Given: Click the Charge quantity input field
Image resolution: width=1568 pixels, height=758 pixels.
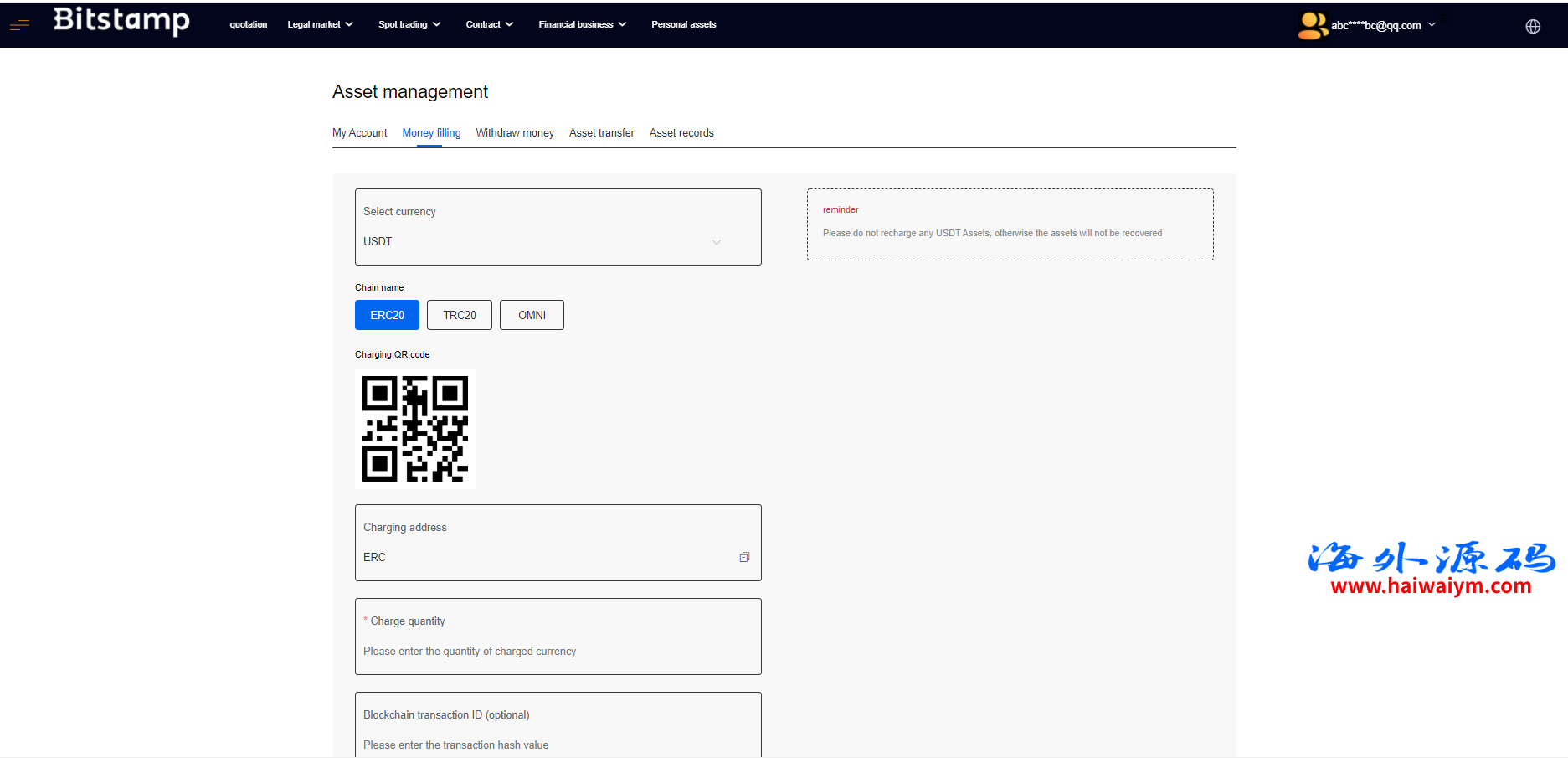Looking at the screenshot, I should [558, 651].
